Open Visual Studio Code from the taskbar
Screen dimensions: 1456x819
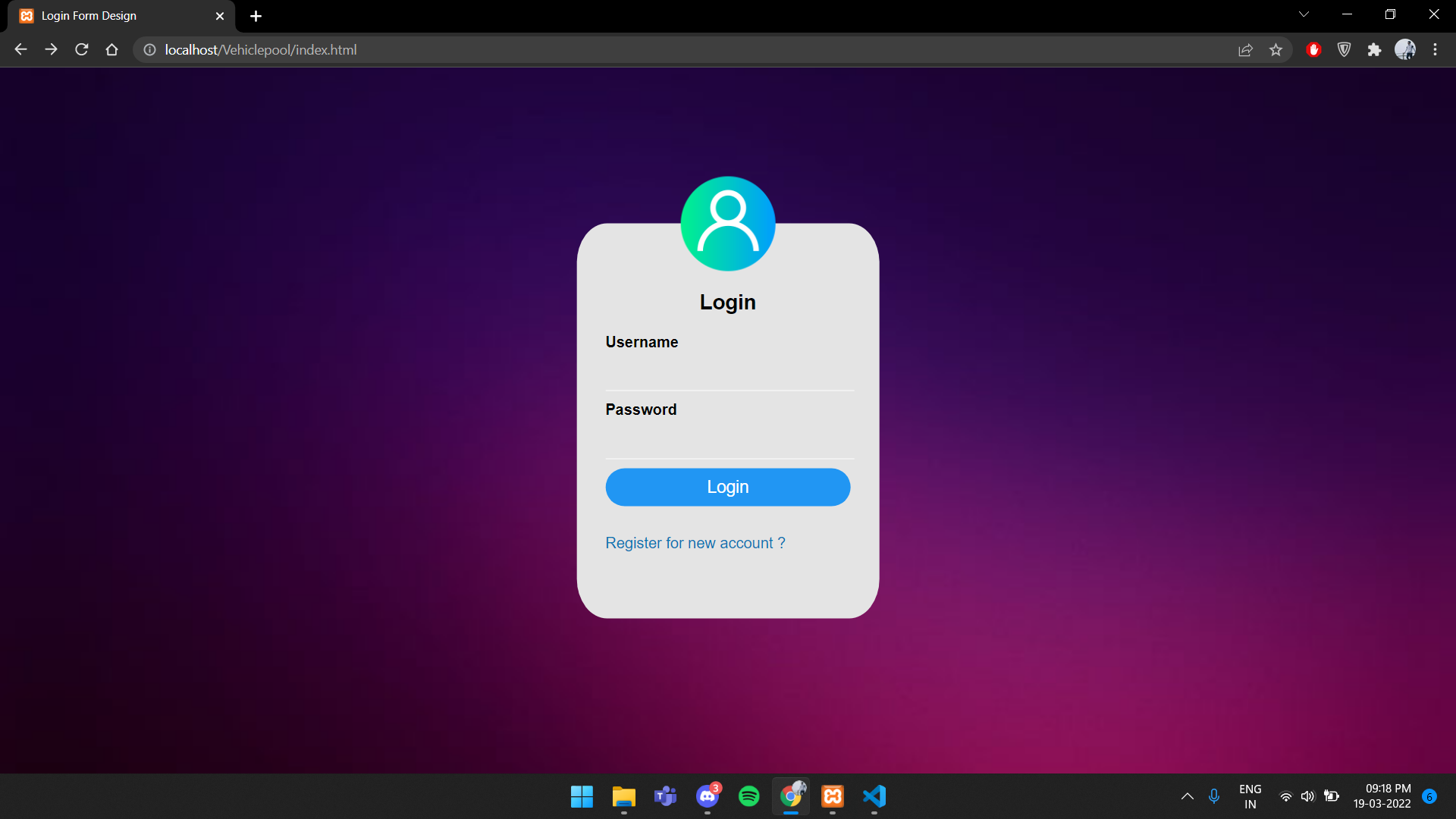coord(874,796)
